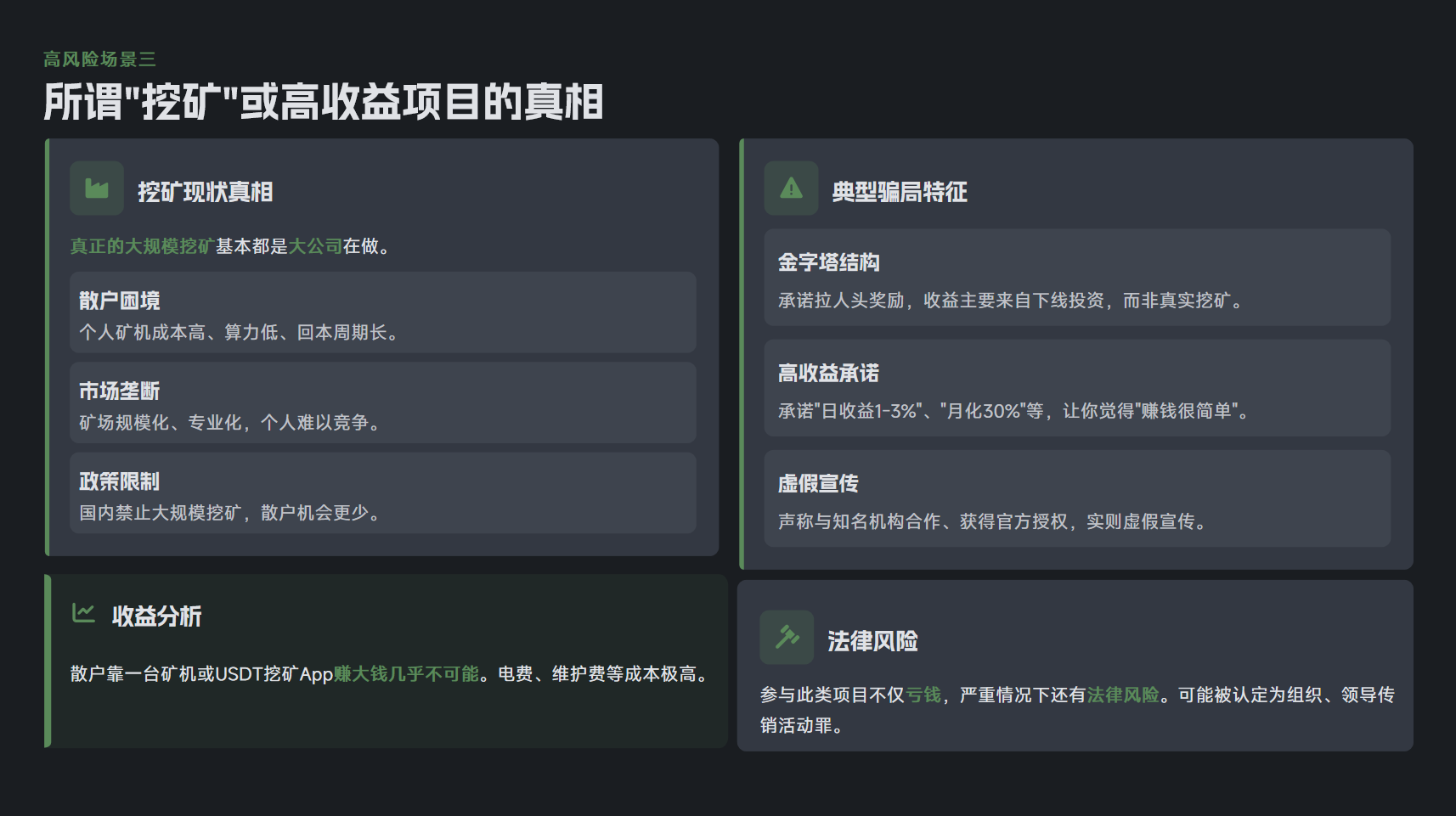Click the line chart icon beside 收益分析
Viewport: 1456px width, 816px height.
(83, 612)
